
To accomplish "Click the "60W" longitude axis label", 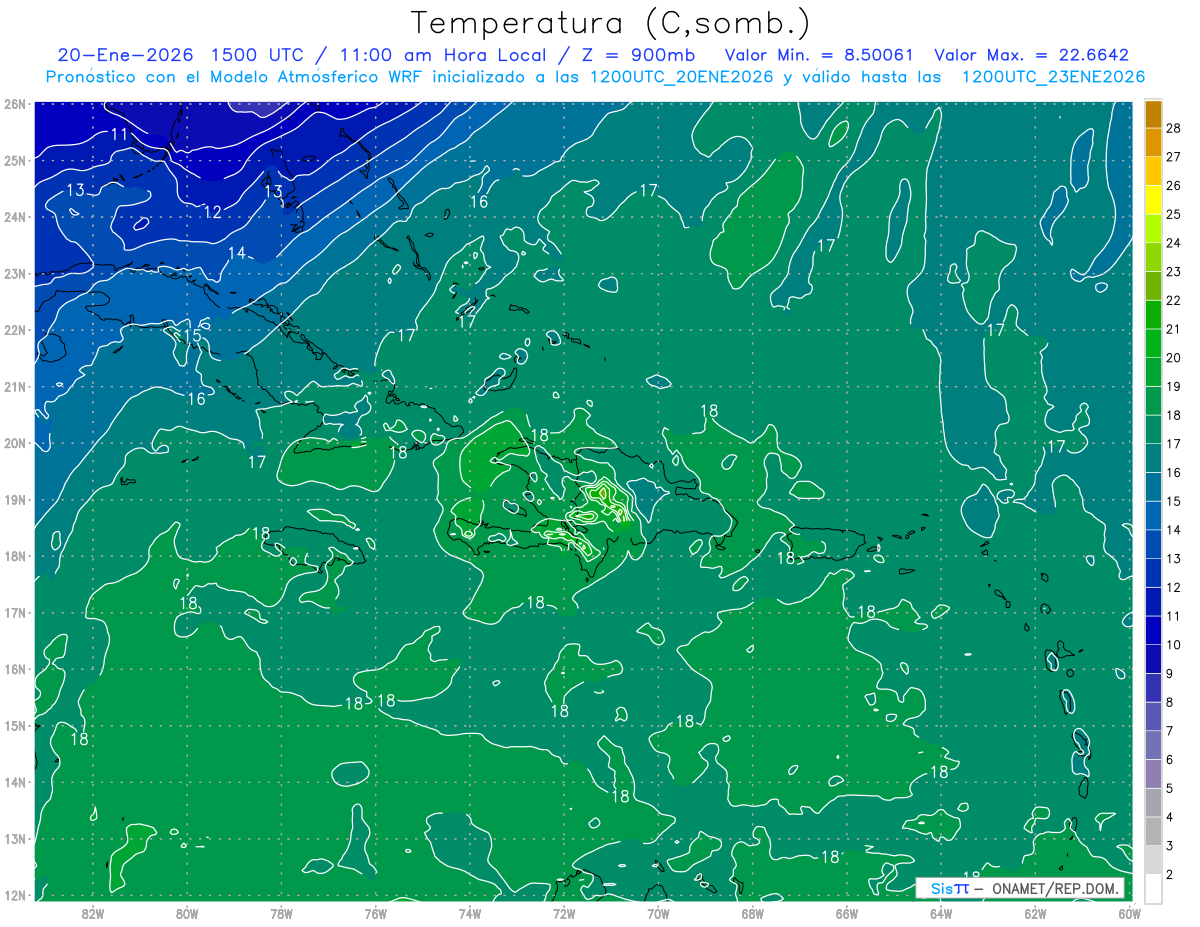I will click(1129, 912).
